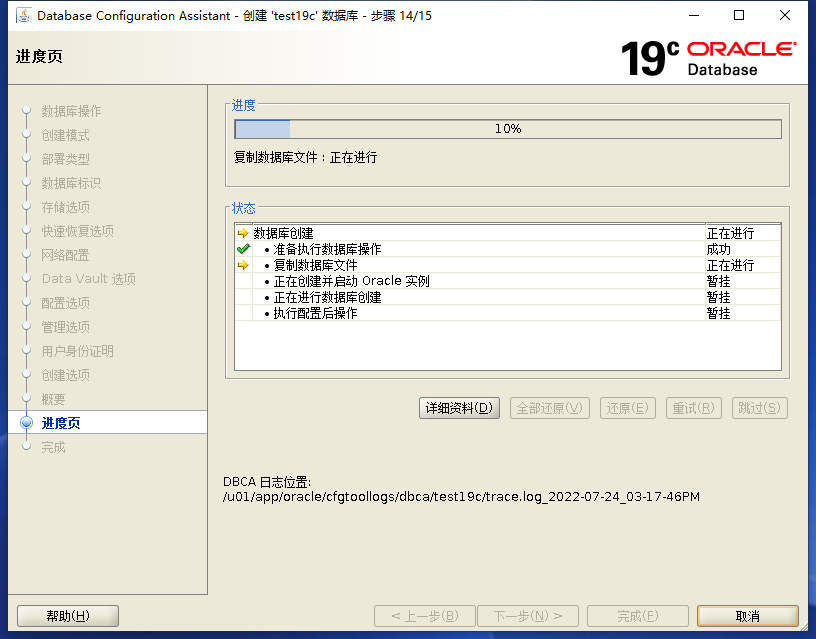
Task: Click 上一步(B) back button
Action: (425, 616)
